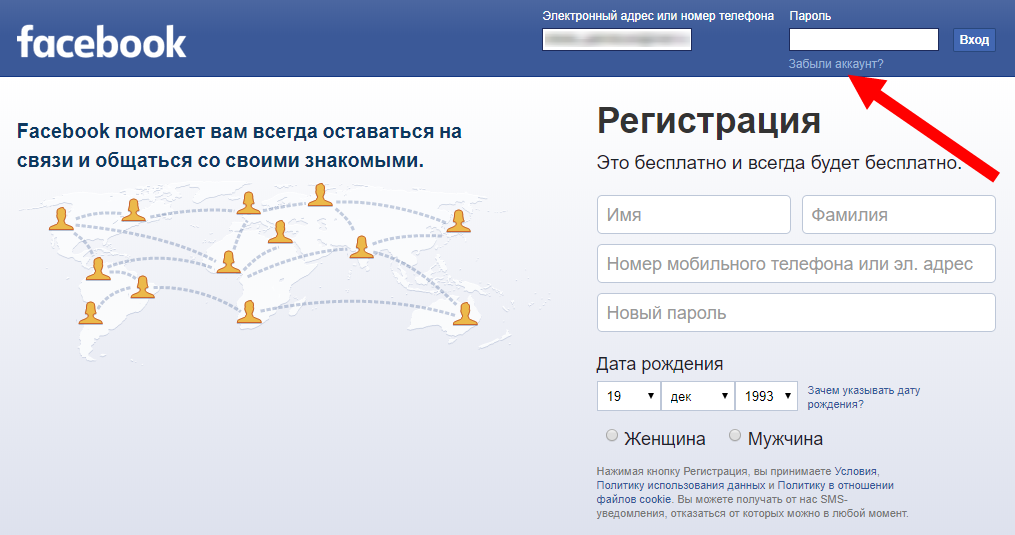Open the birth month dropdown showing дек
The image size is (1015, 535).
coord(698,396)
